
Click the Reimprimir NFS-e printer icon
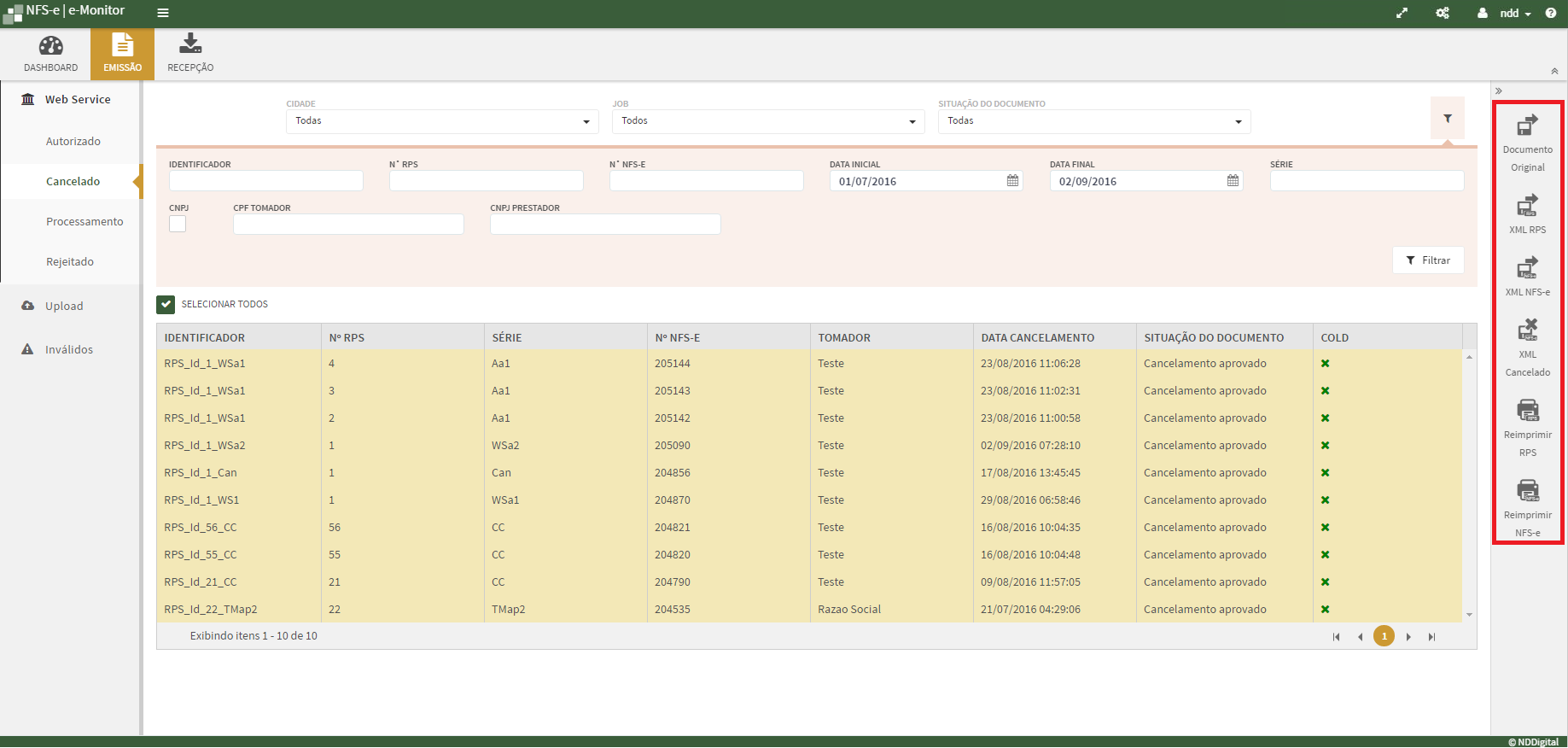pyautogui.click(x=1527, y=491)
